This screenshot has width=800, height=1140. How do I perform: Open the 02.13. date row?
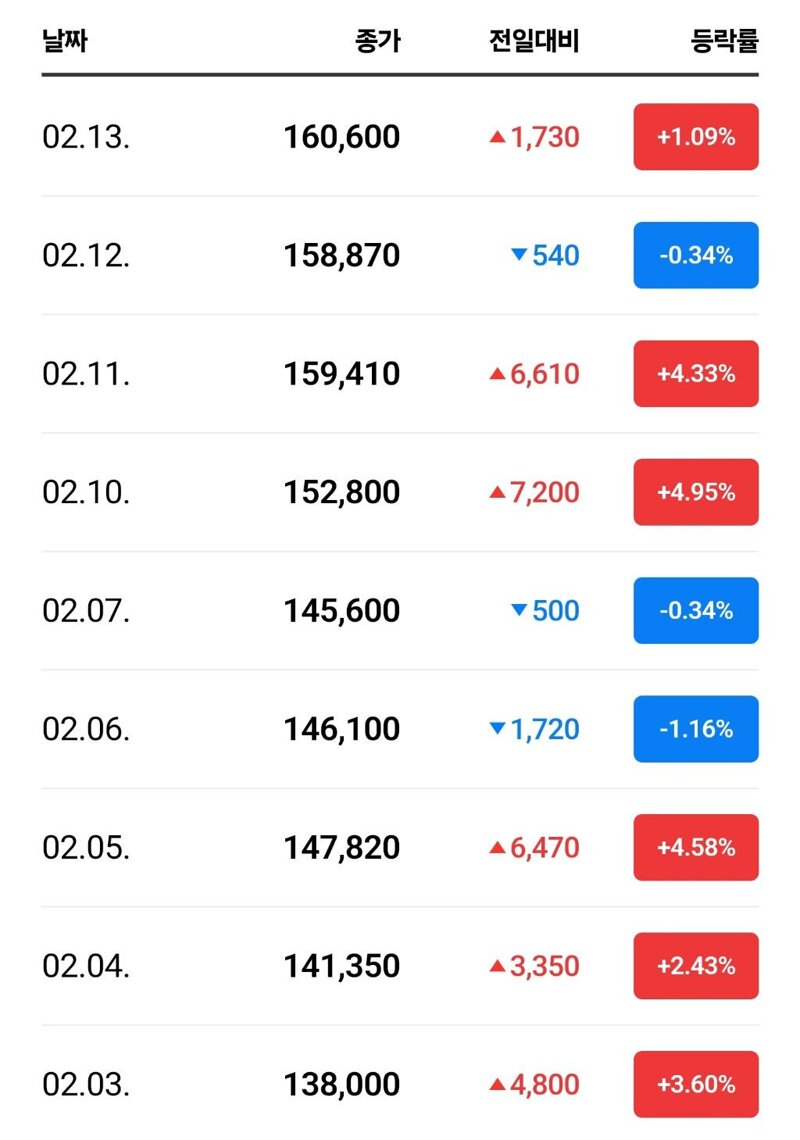400,137
